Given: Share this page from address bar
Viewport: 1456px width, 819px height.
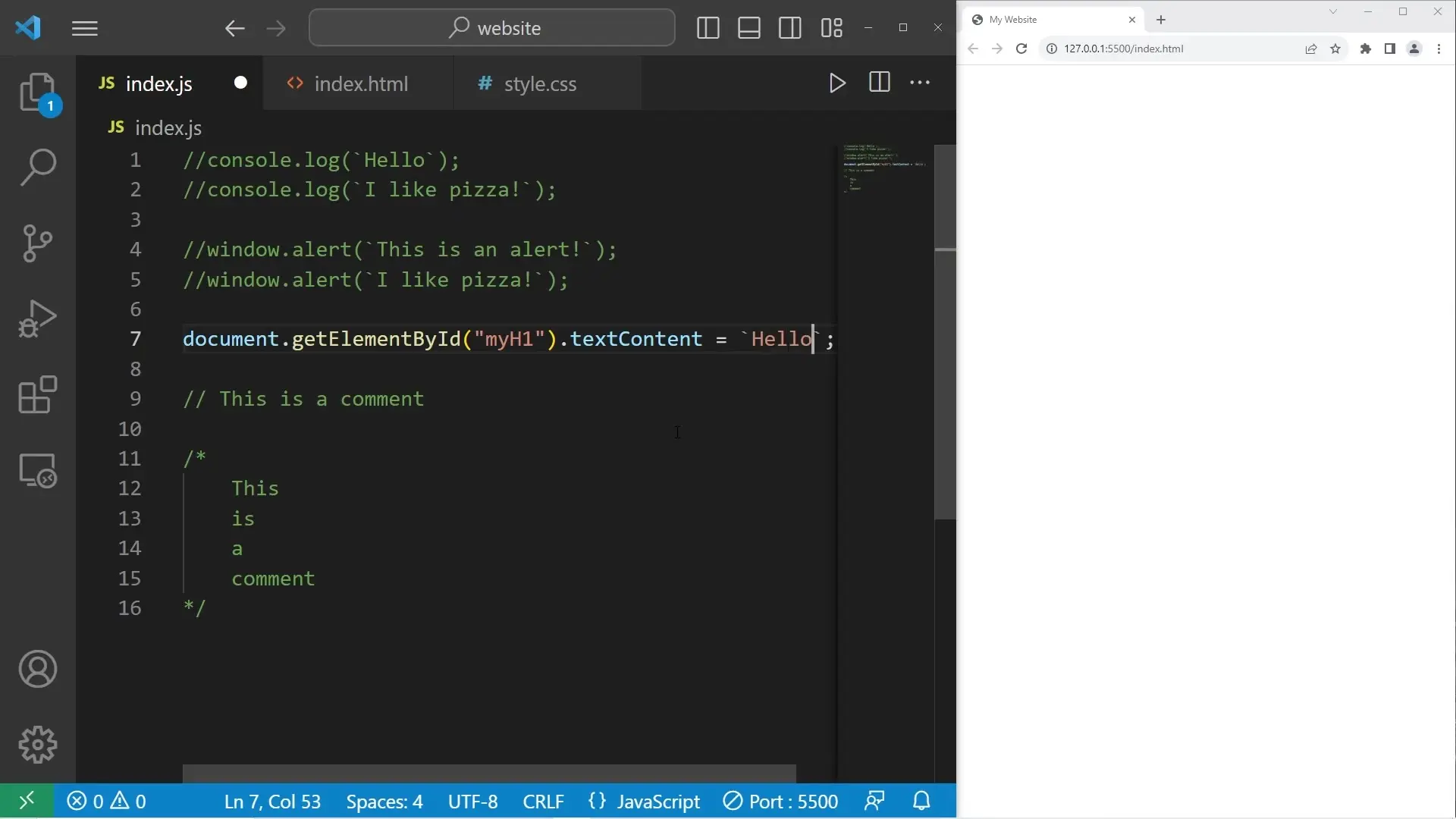Looking at the screenshot, I should (x=1310, y=49).
